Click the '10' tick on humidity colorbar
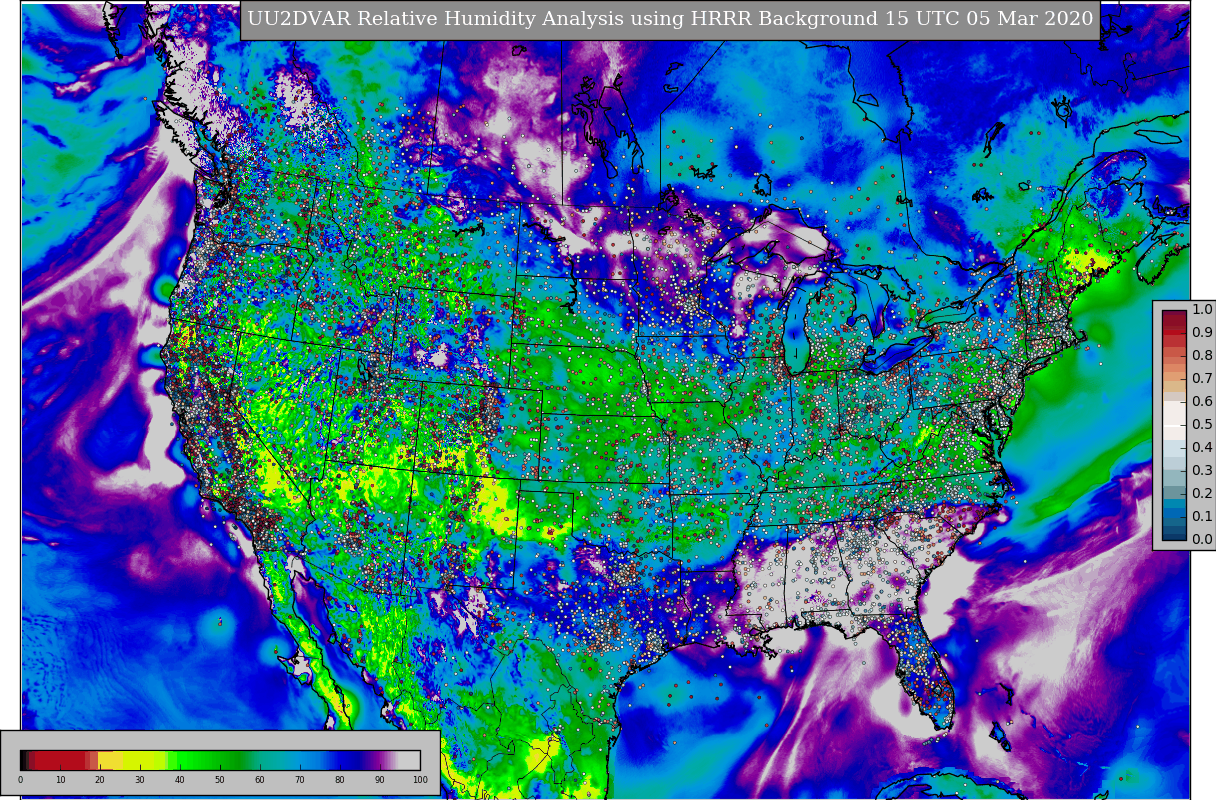Viewport: 1216px width, 800px height. tap(60, 780)
